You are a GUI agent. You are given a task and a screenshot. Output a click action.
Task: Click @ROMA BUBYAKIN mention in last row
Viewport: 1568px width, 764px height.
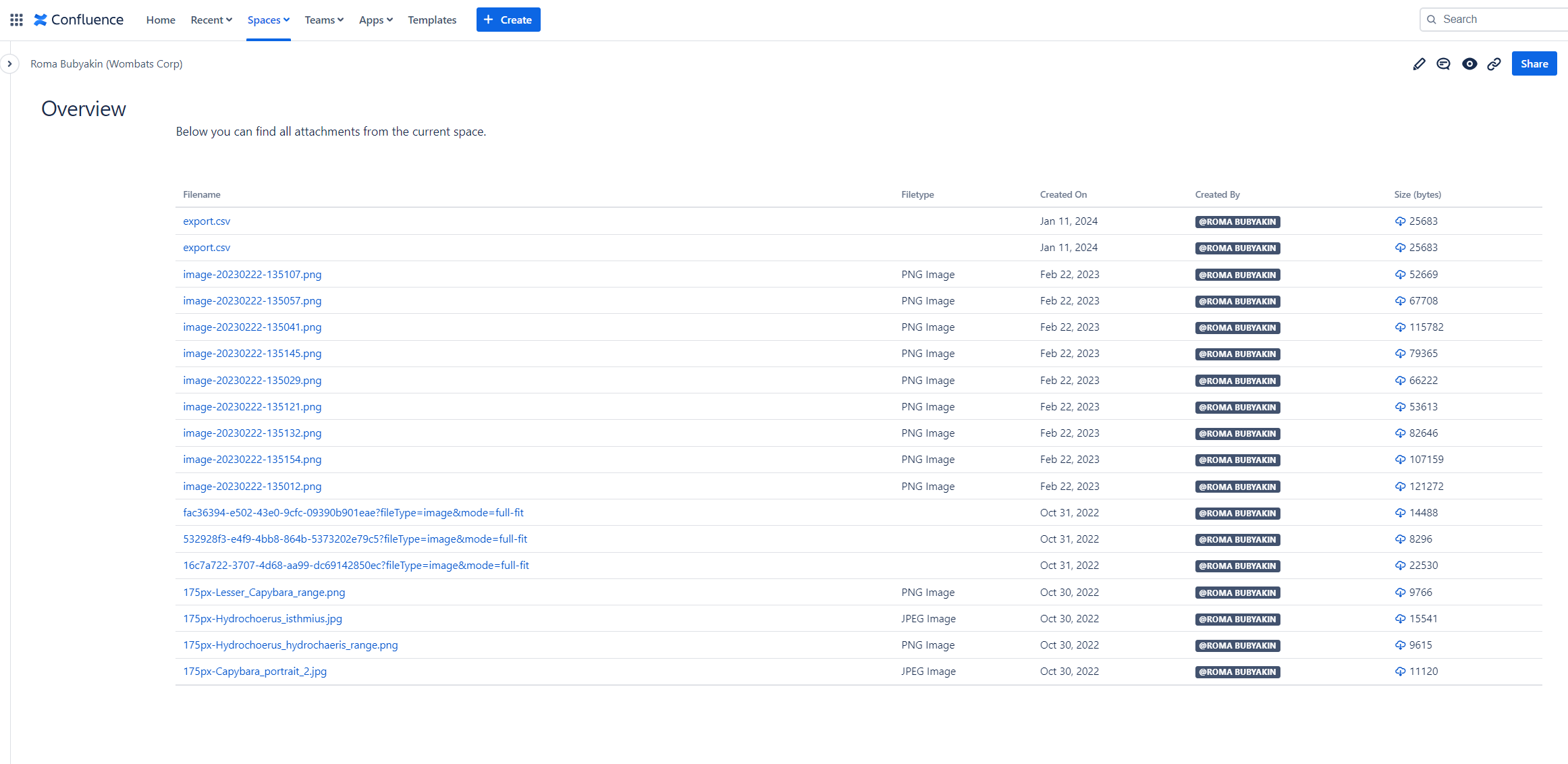click(1237, 672)
